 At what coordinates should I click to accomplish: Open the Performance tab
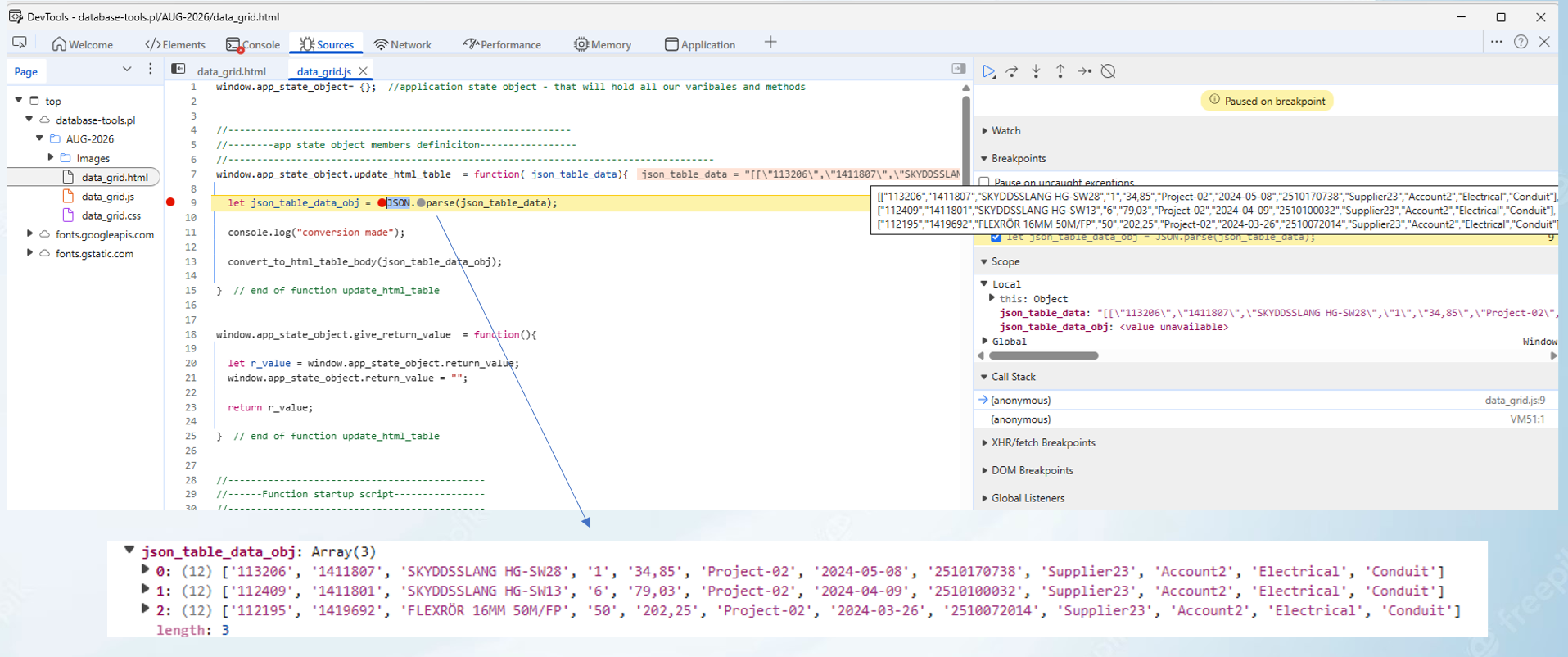click(502, 44)
